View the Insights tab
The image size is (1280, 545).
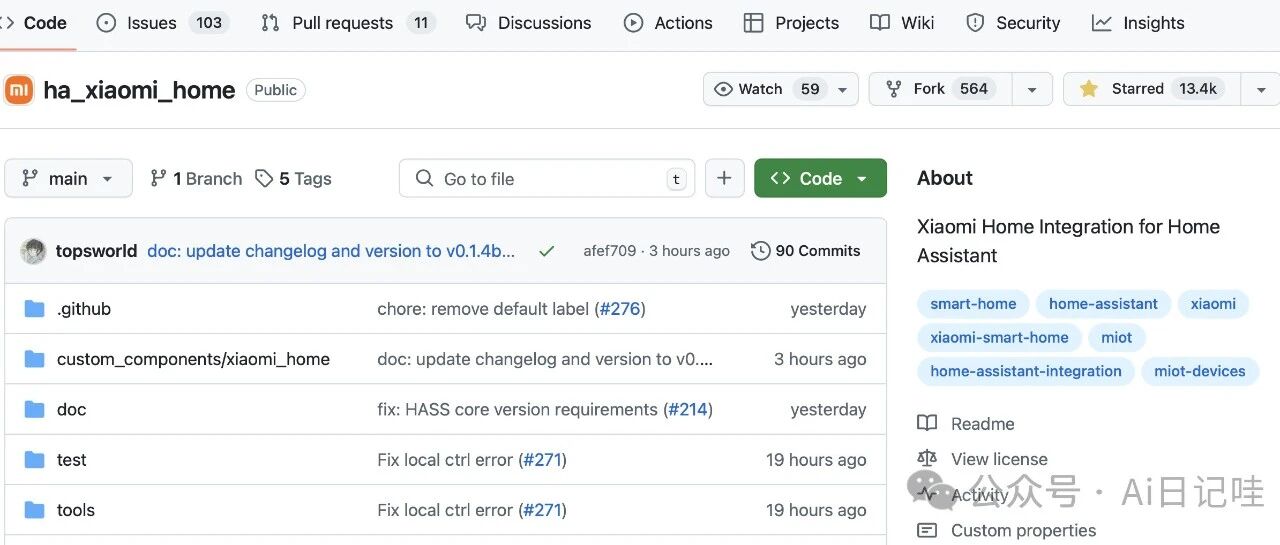click(x=1138, y=23)
